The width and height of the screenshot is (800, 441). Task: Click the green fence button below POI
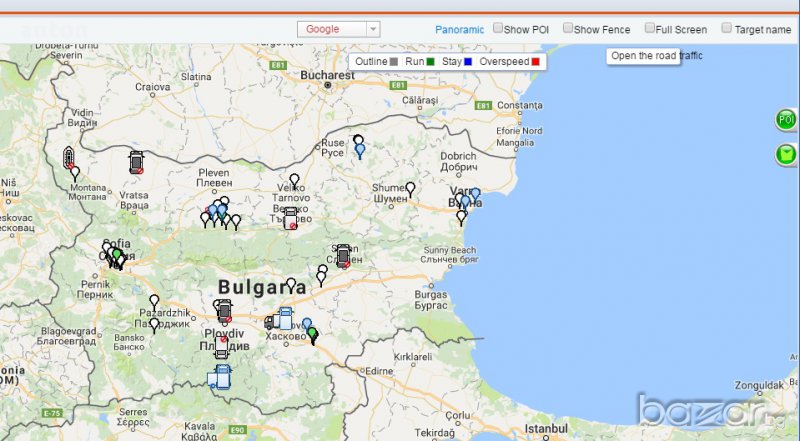click(x=786, y=155)
